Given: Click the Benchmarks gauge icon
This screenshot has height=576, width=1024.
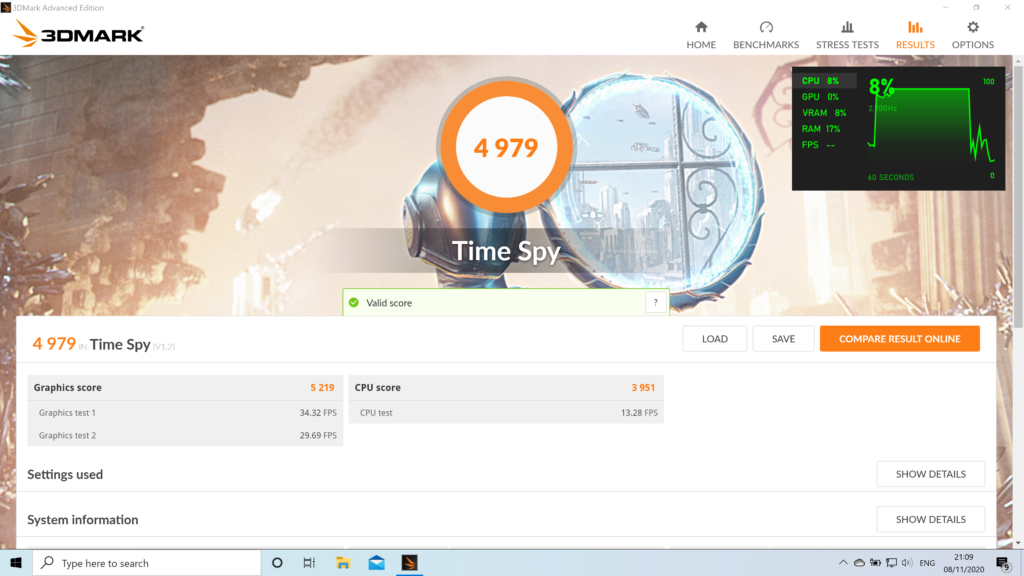Looking at the screenshot, I should (x=766, y=27).
